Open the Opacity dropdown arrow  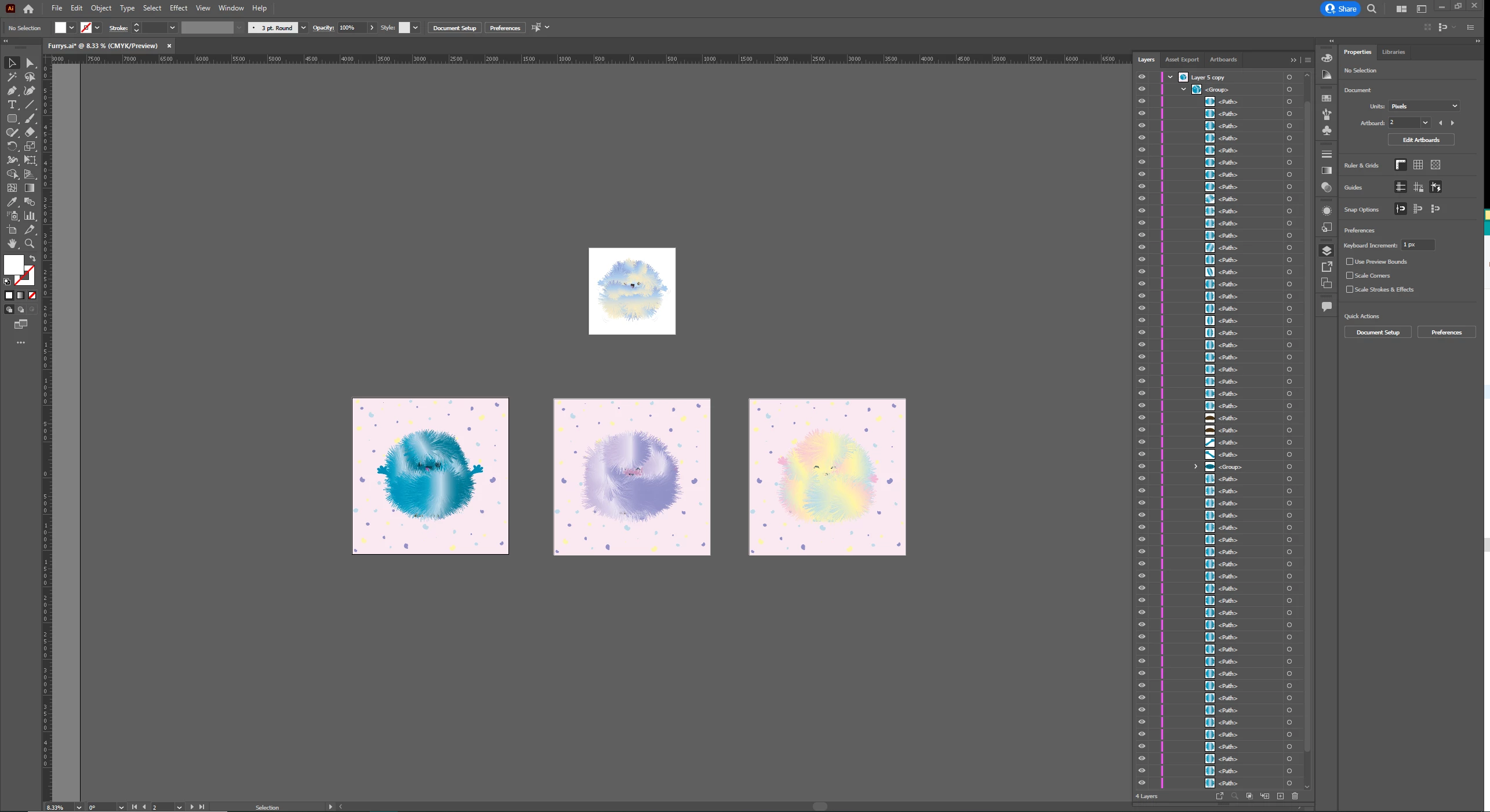click(x=372, y=28)
